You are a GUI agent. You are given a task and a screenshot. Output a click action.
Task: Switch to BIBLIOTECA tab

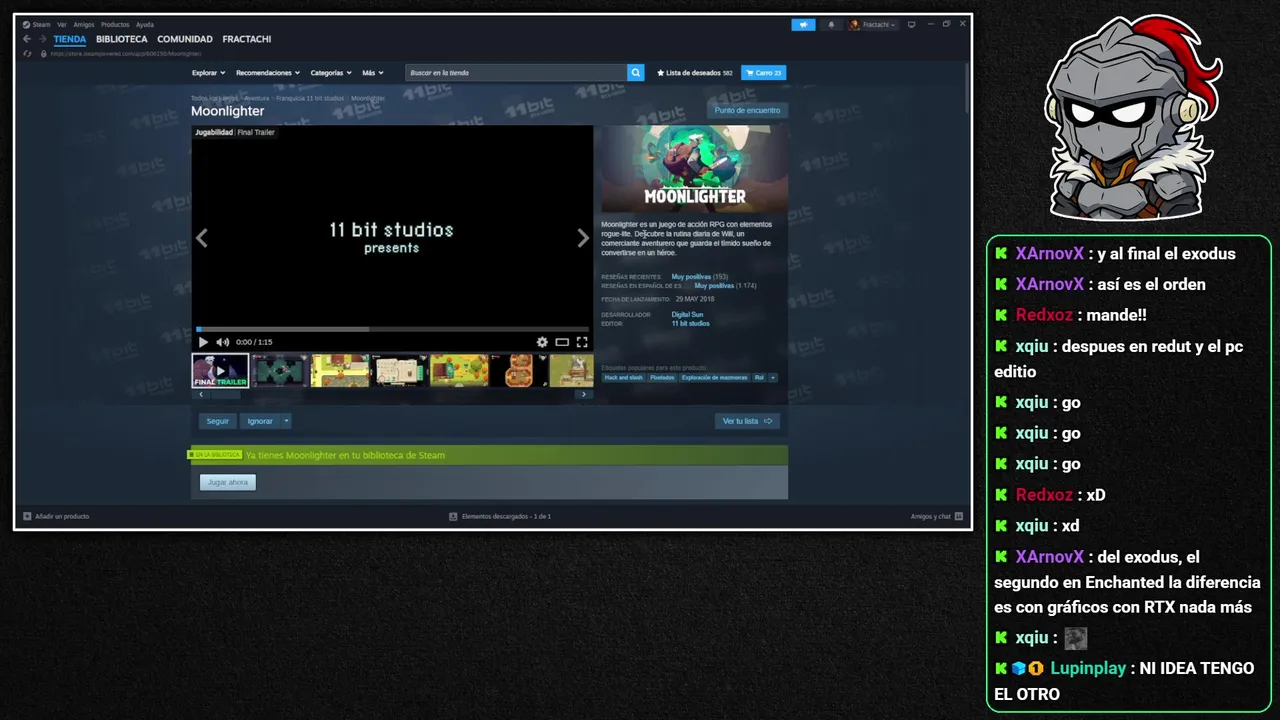[x=122, y=39]
